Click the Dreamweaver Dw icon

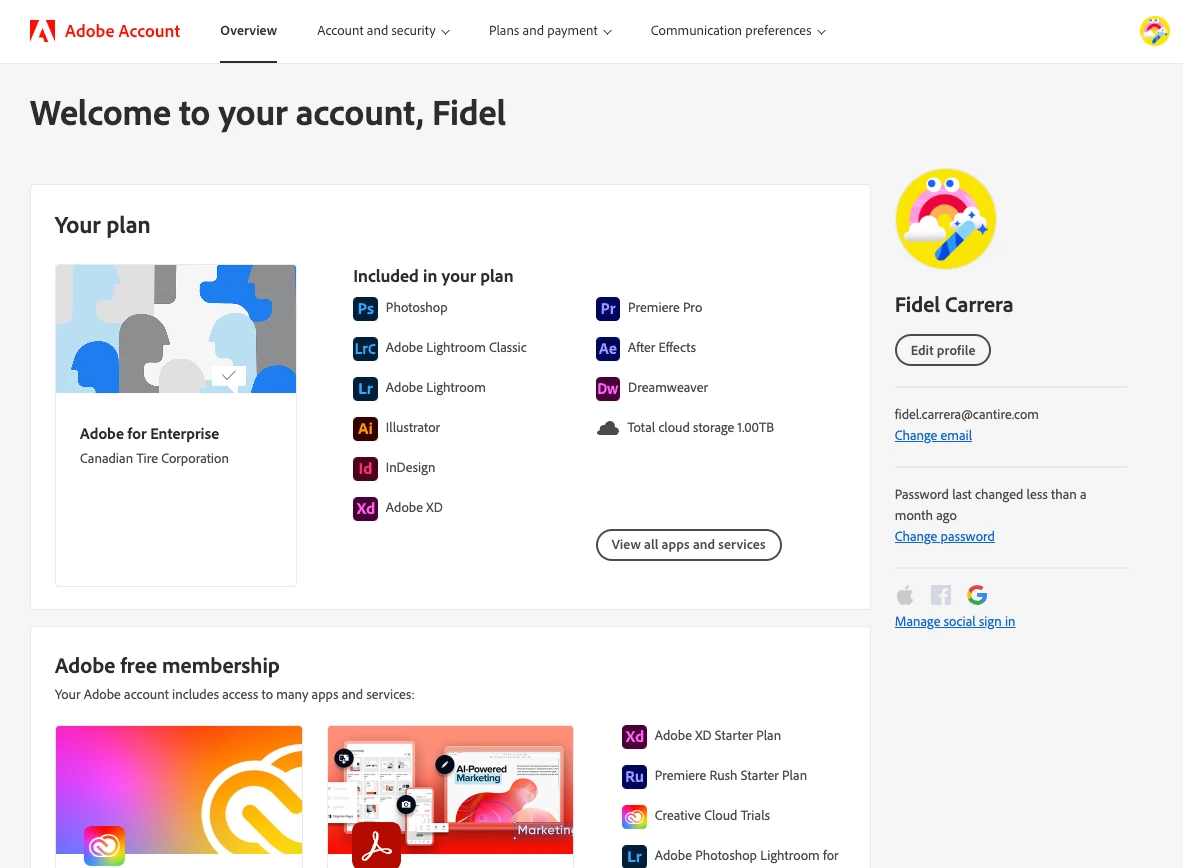608,388
